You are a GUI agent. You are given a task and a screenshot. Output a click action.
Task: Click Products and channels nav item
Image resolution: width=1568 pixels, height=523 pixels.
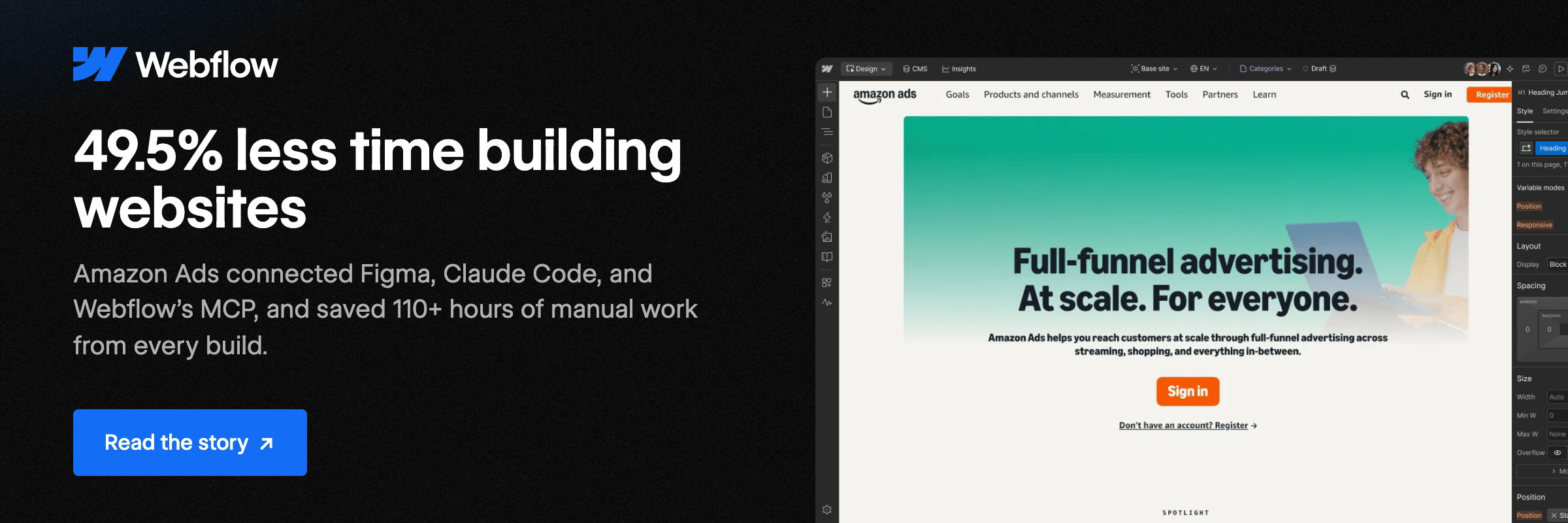pyautogui.click(x=1031, y=95)
